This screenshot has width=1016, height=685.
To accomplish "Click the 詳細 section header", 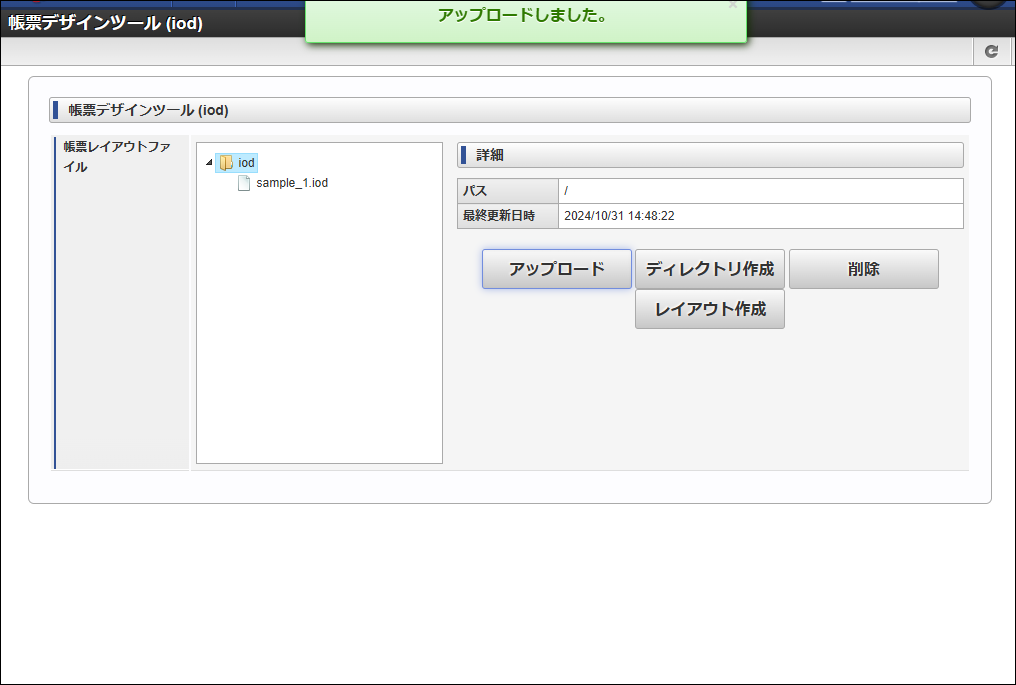I will 710,155.
